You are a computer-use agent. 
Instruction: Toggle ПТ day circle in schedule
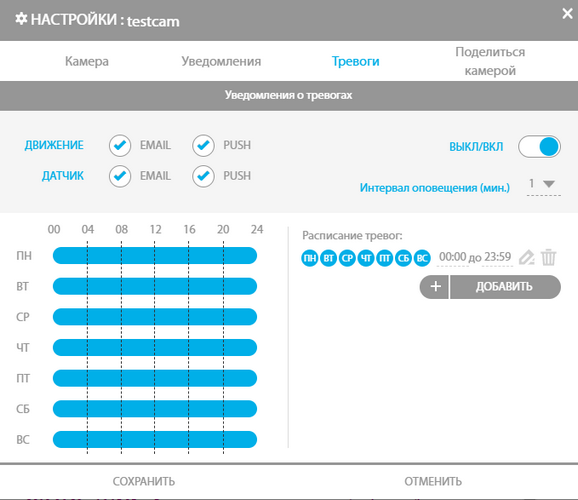(x=384, y=258)
